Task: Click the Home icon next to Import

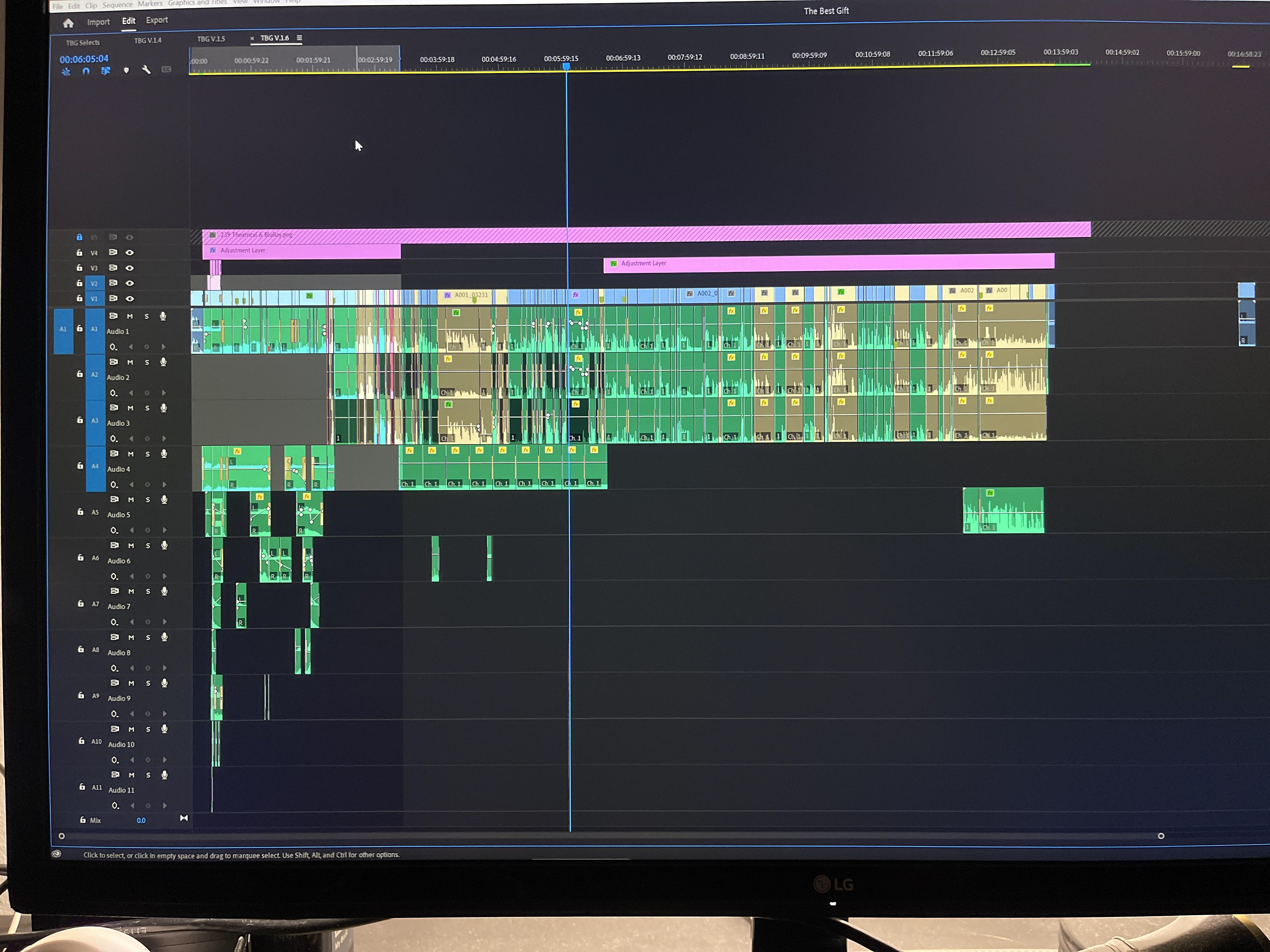Action: [x=68, y=22]
